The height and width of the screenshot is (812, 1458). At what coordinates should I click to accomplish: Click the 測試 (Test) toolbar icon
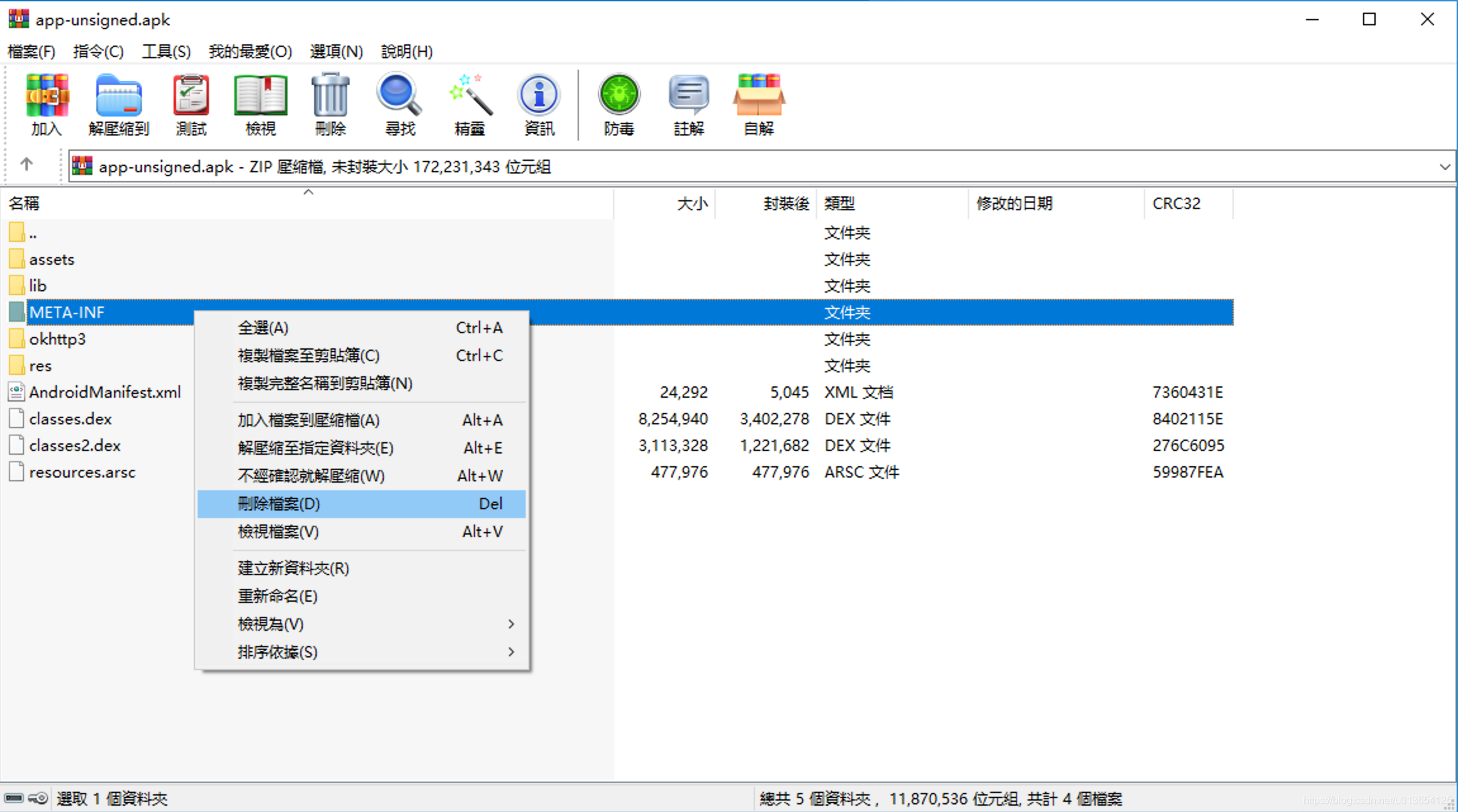tap(191, 103)
